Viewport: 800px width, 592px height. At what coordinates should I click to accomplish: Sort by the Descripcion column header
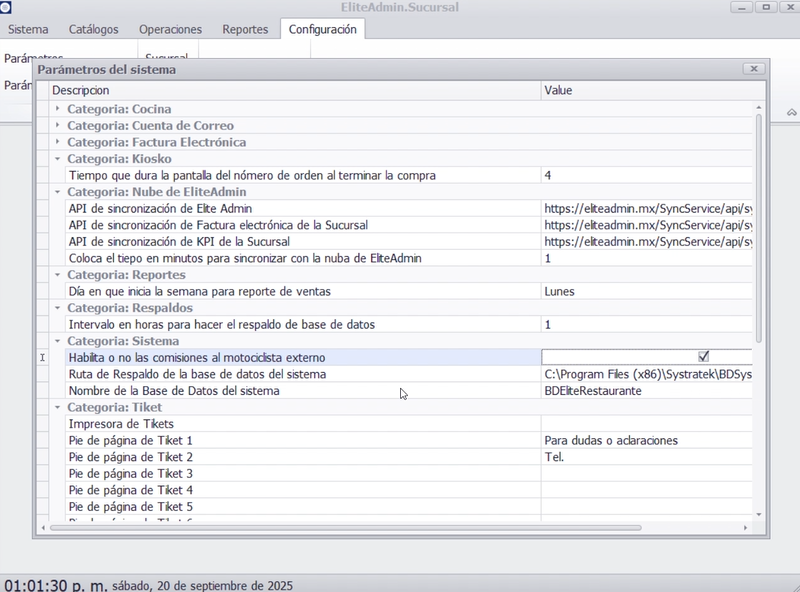click(x=290, y=91)
